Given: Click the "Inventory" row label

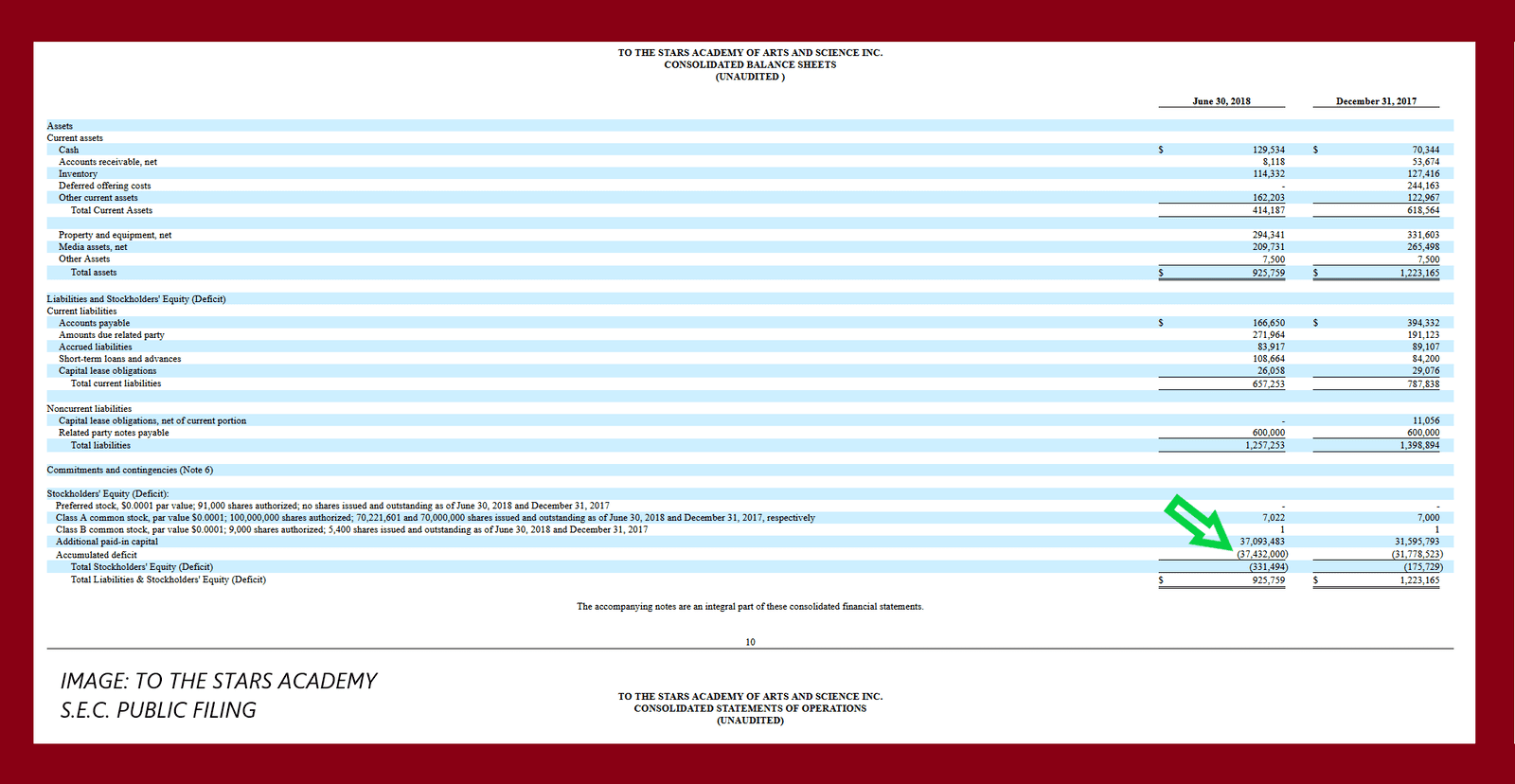Looking at the screenshot, I should (78, 174).
